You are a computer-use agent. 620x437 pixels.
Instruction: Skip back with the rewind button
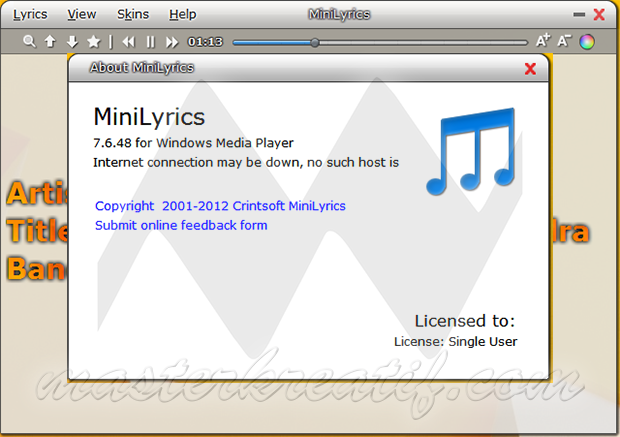point(129,42)
